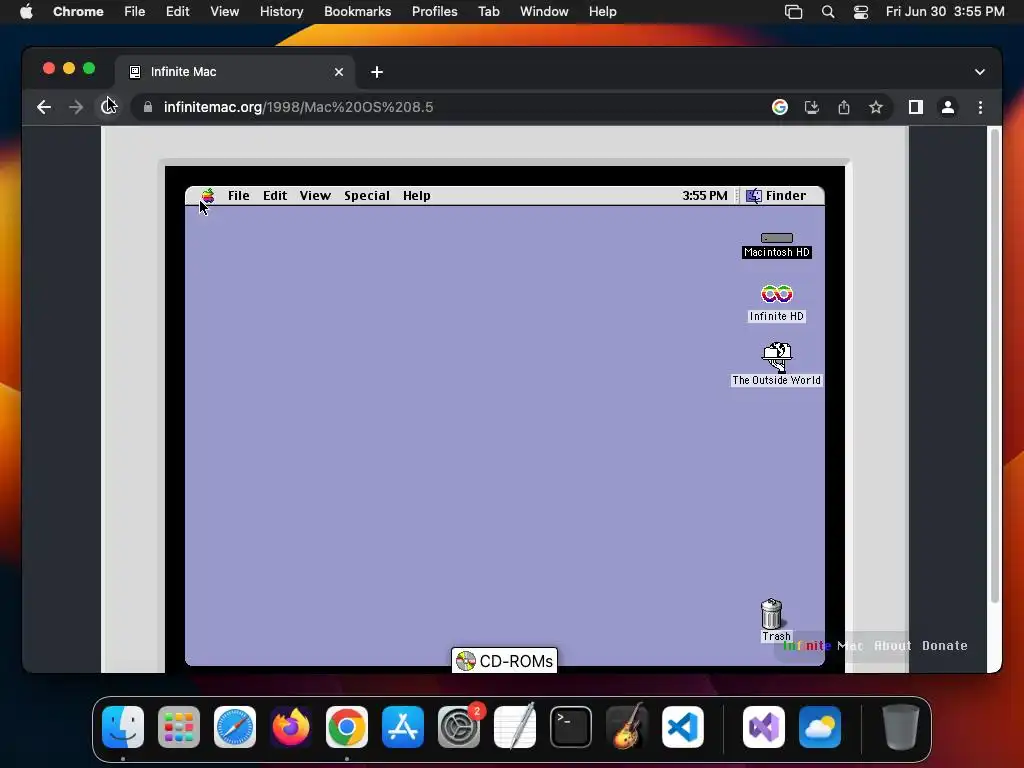Open TextEdit from the Dock
Screen dimensions: 1024x768
tap(515, 727)
